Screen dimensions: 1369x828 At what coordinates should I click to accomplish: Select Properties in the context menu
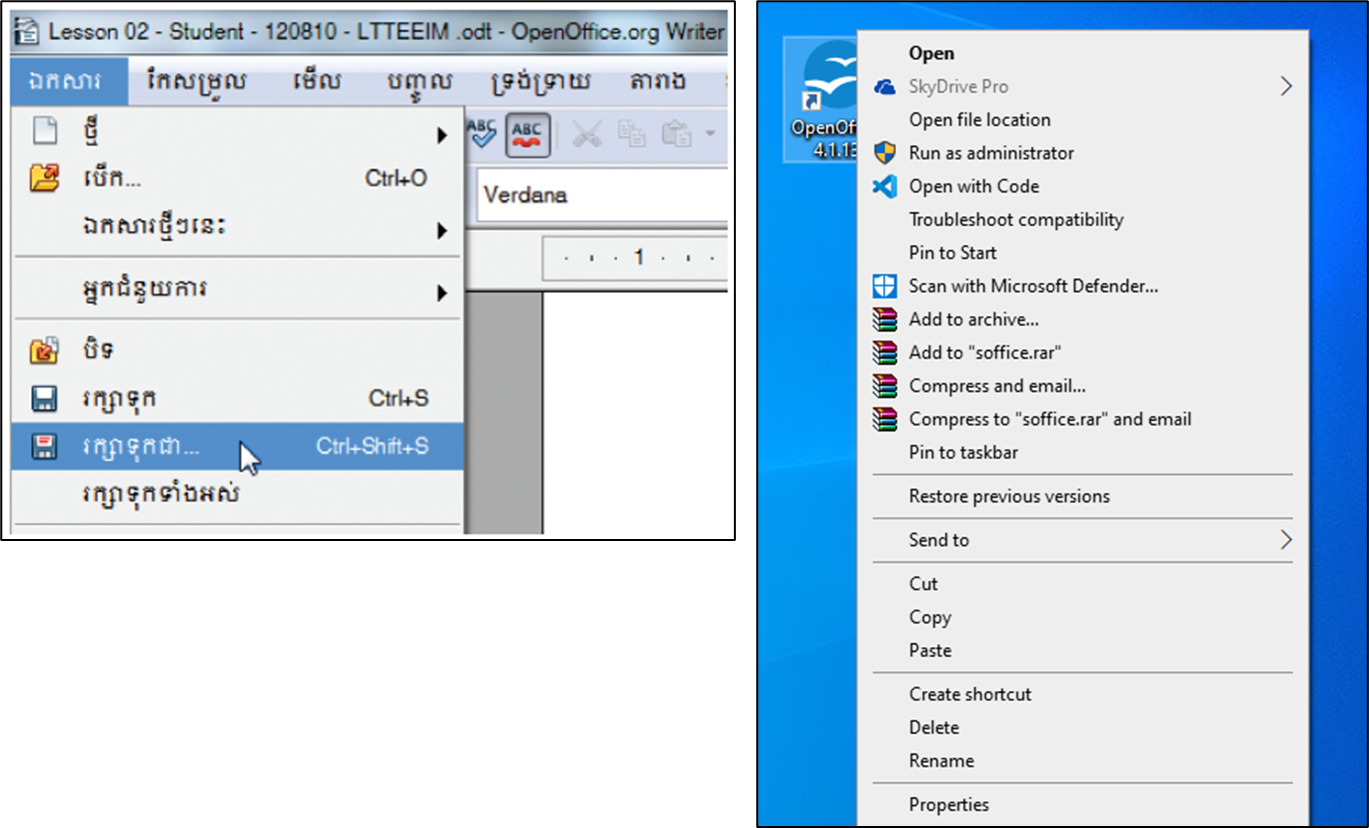948,804
